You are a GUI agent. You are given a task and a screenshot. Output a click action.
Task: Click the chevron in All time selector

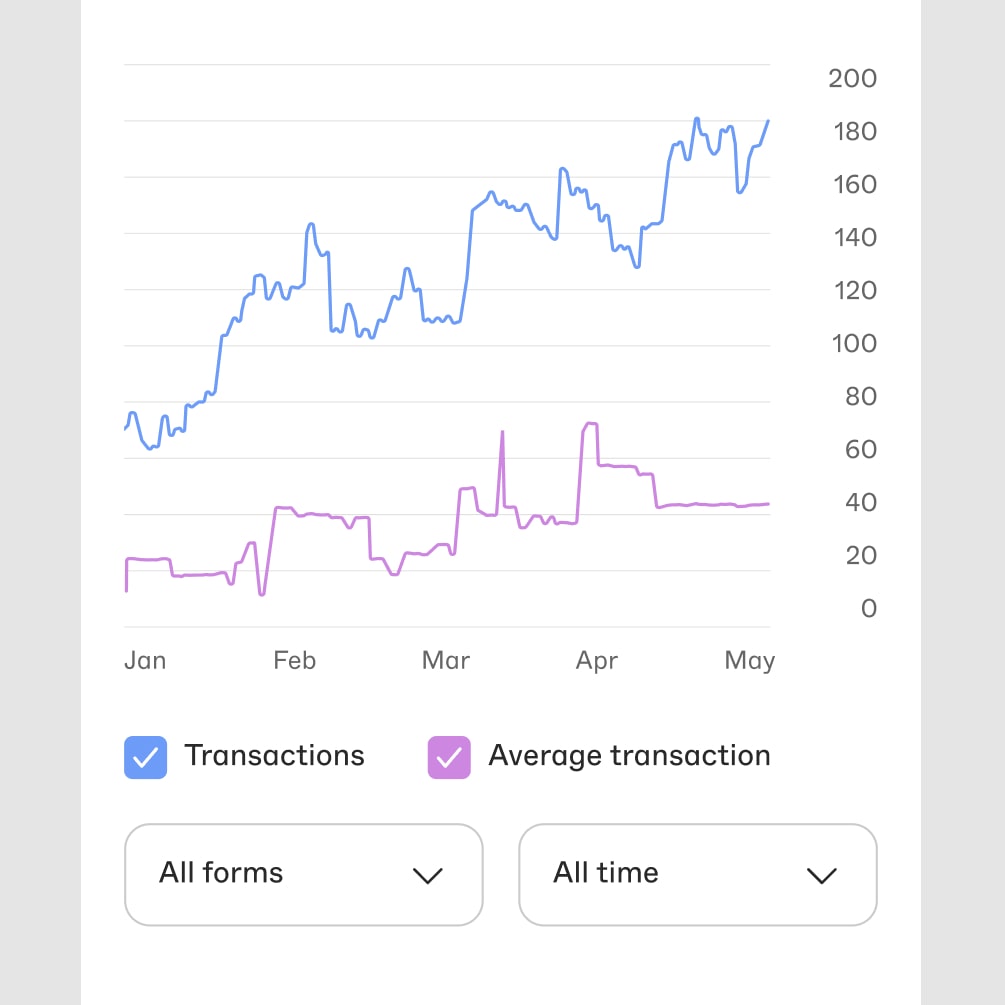pyautogui.click(x=822, y=876)
